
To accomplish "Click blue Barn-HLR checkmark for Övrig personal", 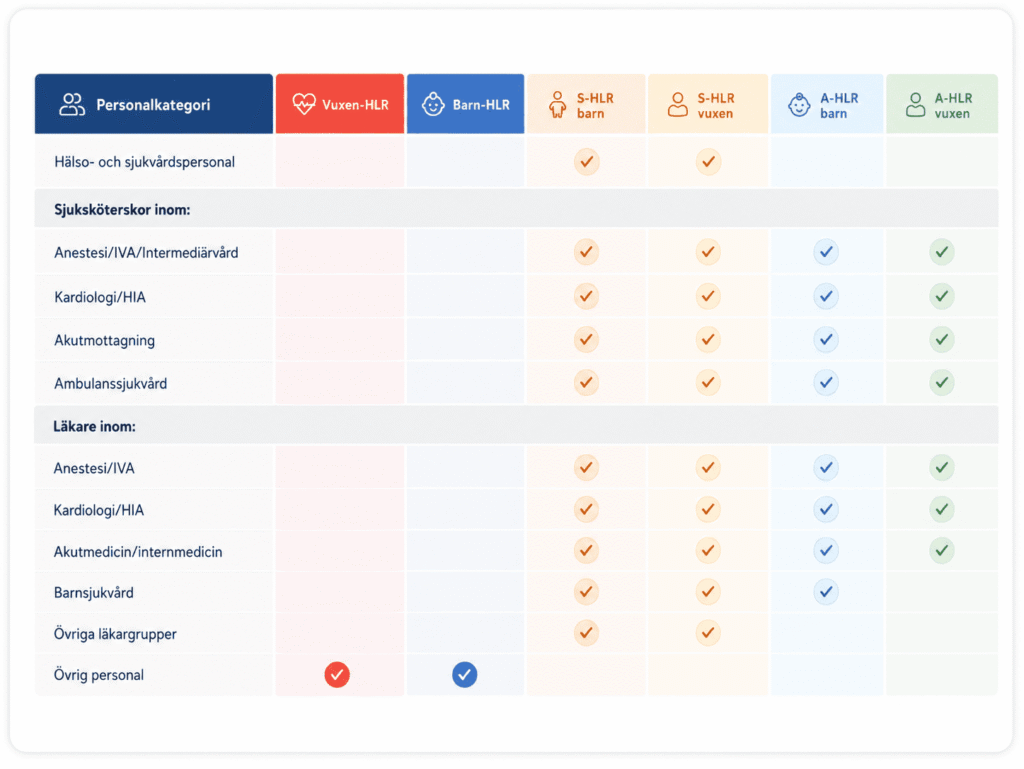I will pyautogui.click(x=464, y=674).
